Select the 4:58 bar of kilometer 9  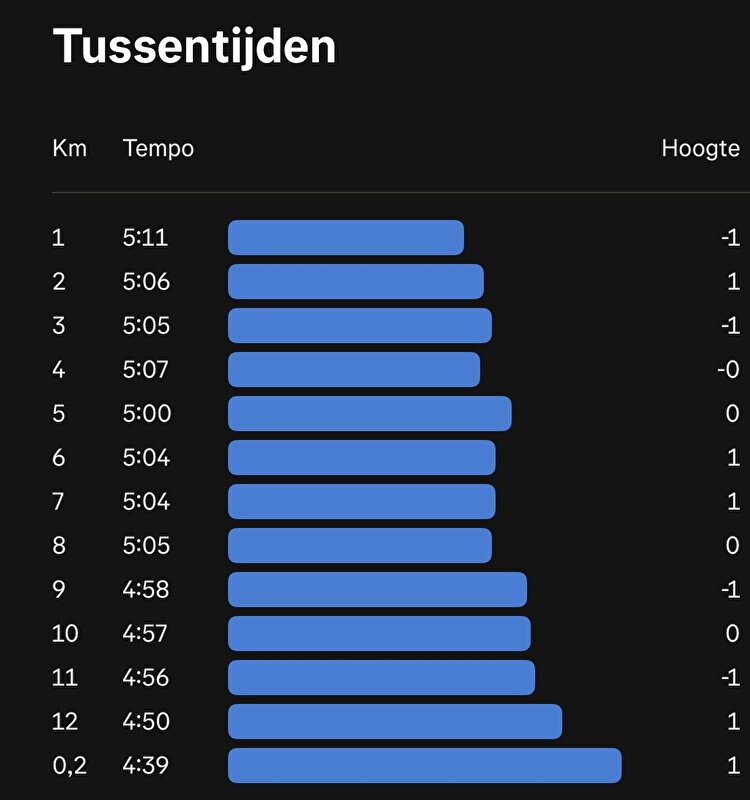[377, 590]
